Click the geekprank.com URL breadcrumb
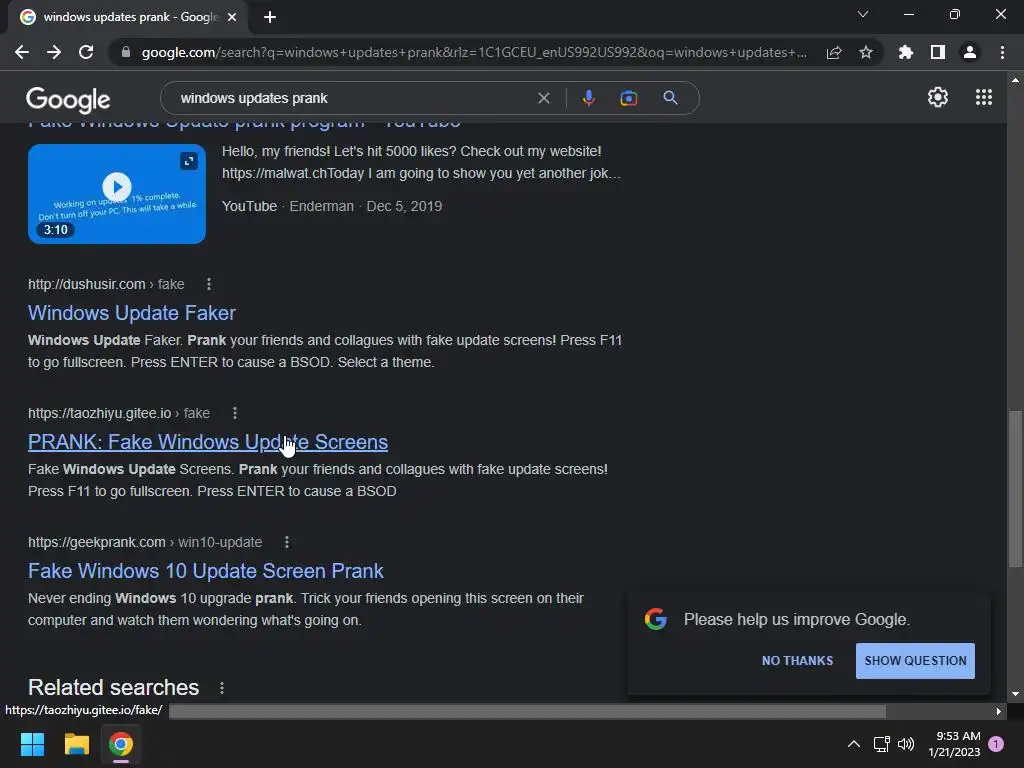1024x768 pixels. pyautogui.click(x=145, y=542)
